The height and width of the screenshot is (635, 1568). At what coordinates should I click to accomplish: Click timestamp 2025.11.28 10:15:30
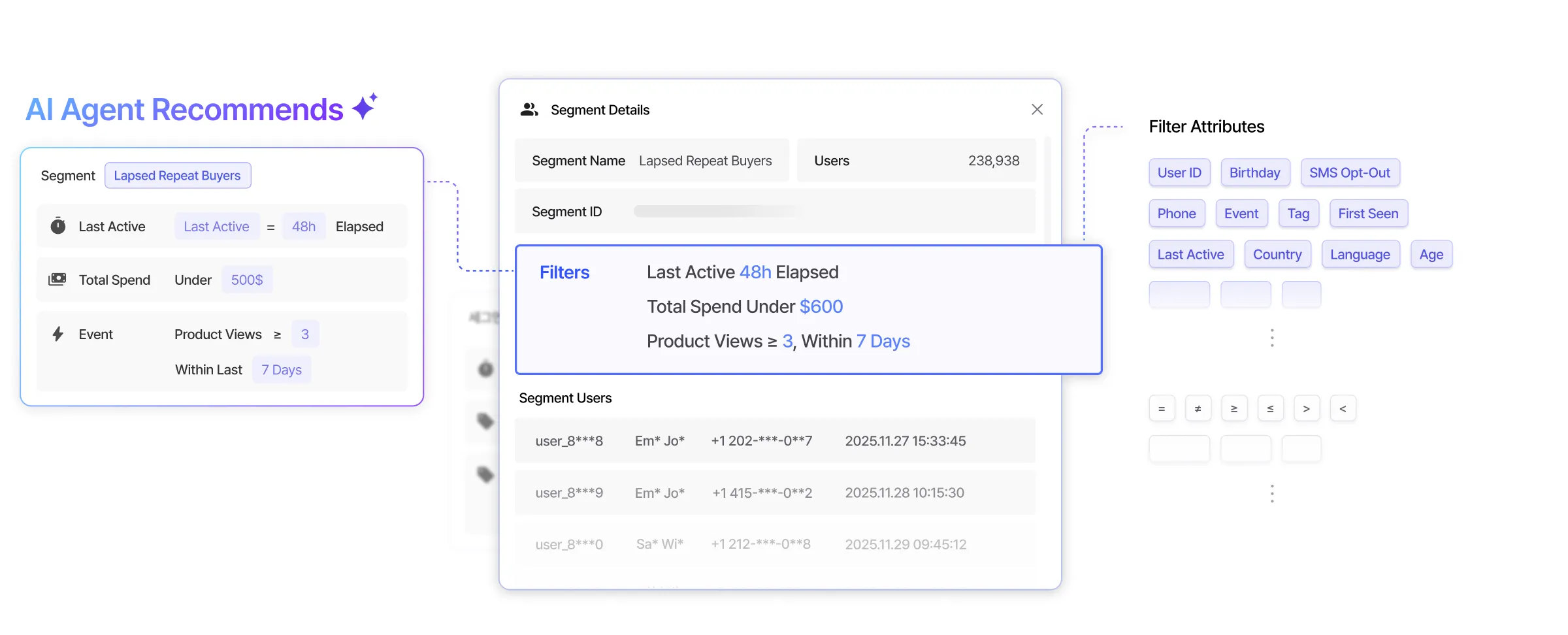(905, 493)
